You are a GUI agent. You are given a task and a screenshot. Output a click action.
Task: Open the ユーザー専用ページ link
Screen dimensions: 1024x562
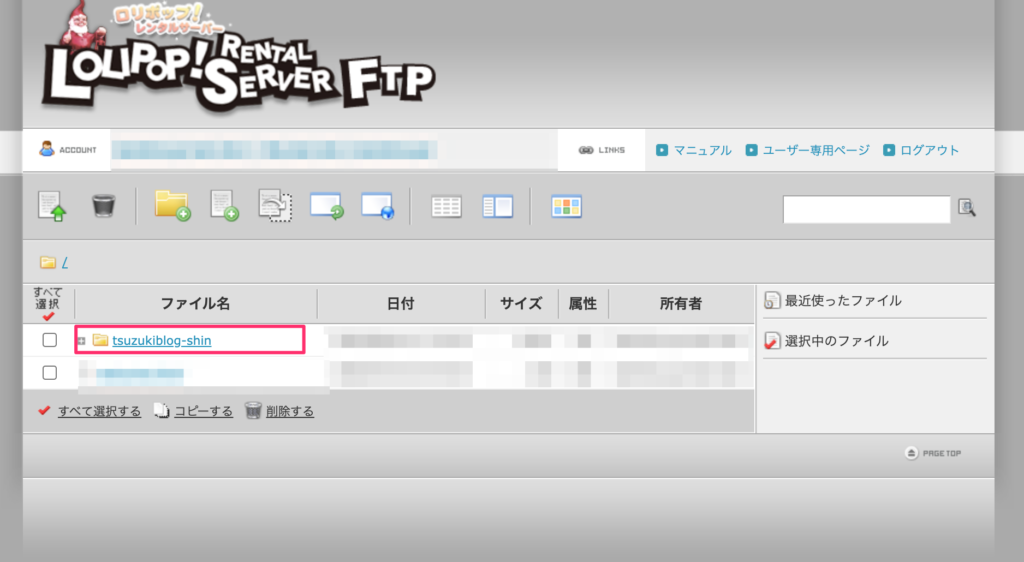[816, 150]
